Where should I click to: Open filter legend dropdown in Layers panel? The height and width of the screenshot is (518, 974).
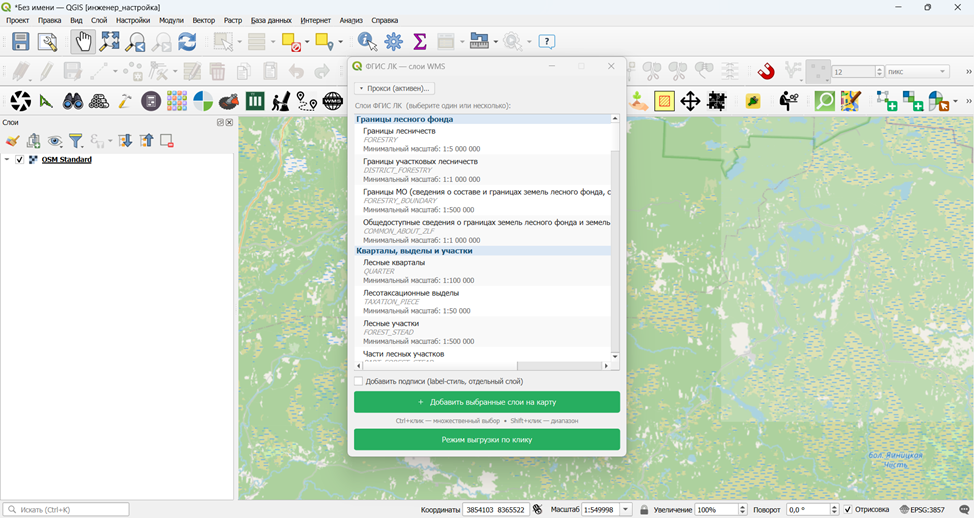(x=76, y=141)
